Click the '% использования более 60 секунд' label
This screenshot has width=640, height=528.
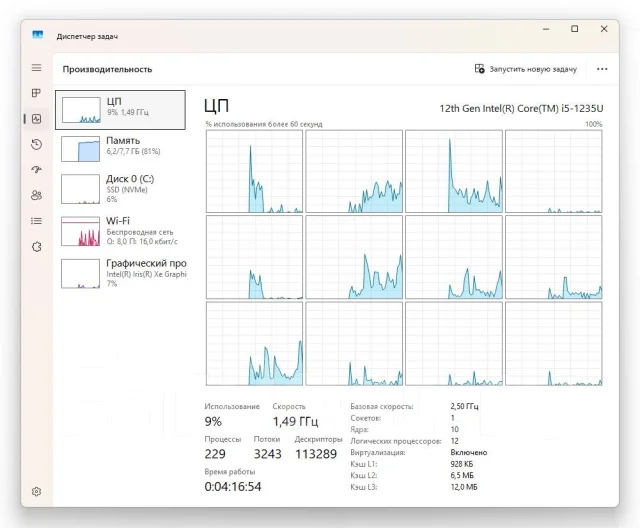[264, 124]
